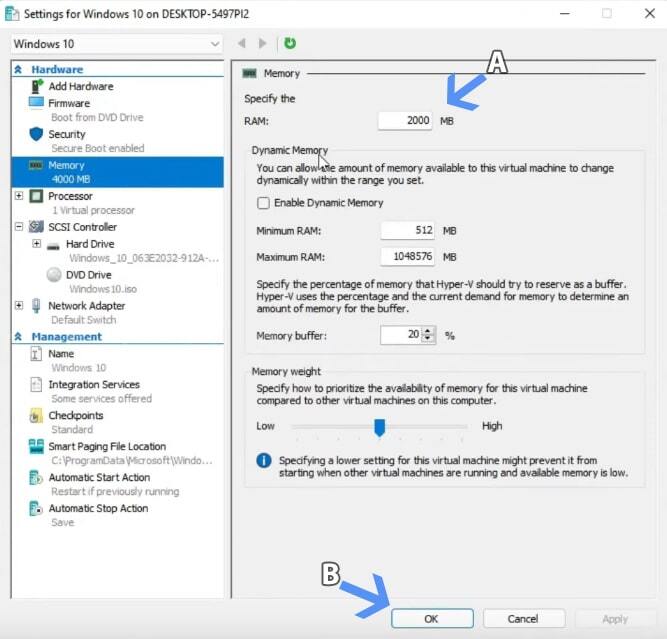Click 'Standard' under Checkpoints
Image resolution: width=667 pixels, height=639 pixels.
72,430
